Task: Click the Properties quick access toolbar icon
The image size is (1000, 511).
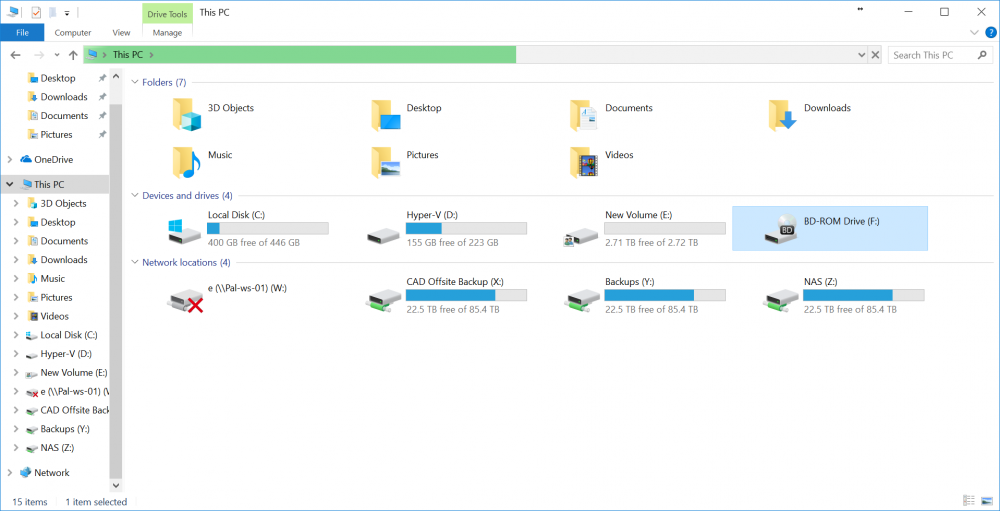Action: click(36, 12)
